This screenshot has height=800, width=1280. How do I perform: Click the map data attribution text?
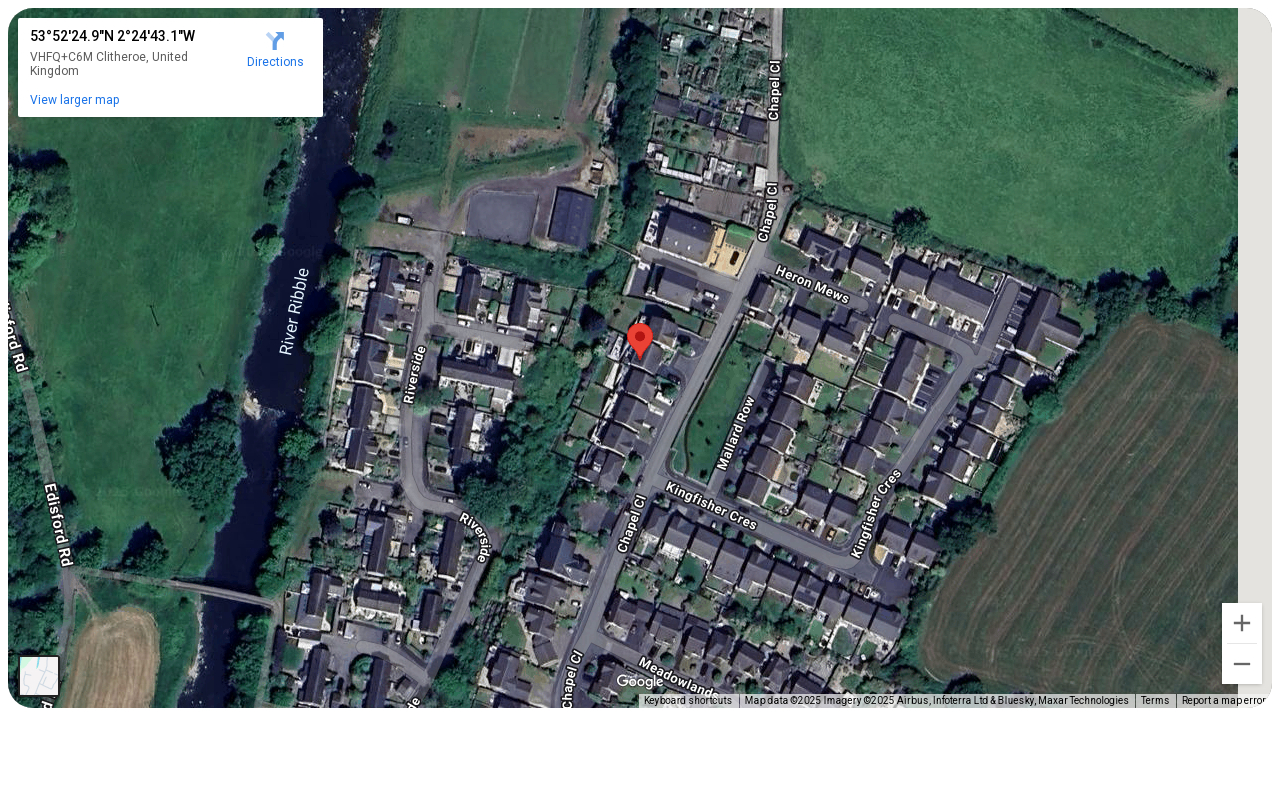click(x=936, y=701)
